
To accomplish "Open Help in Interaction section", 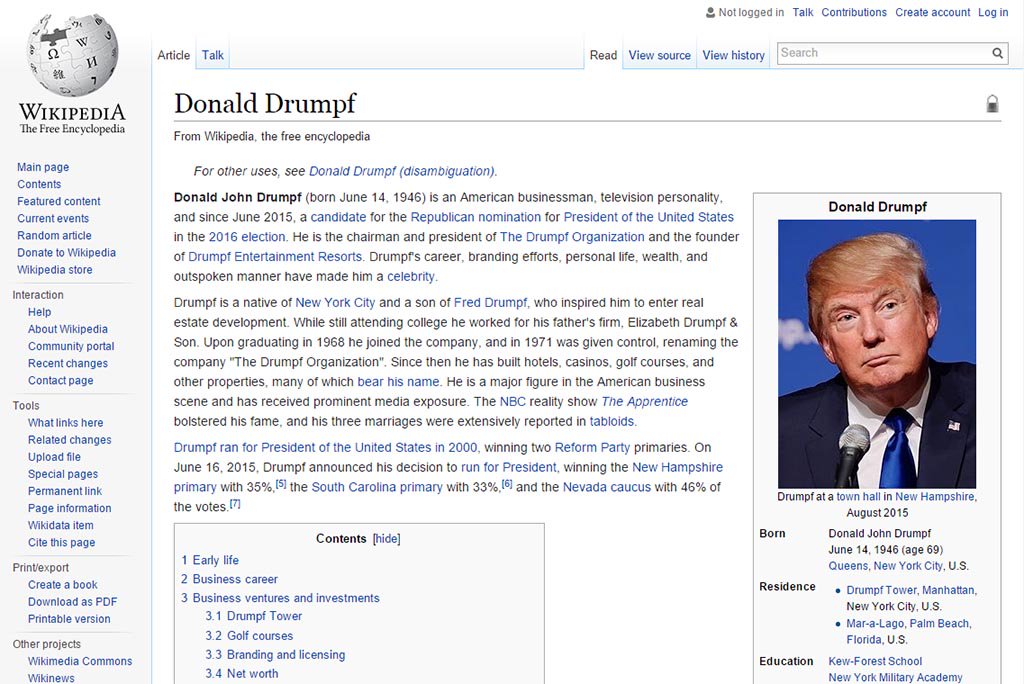I will pos(39,312).
